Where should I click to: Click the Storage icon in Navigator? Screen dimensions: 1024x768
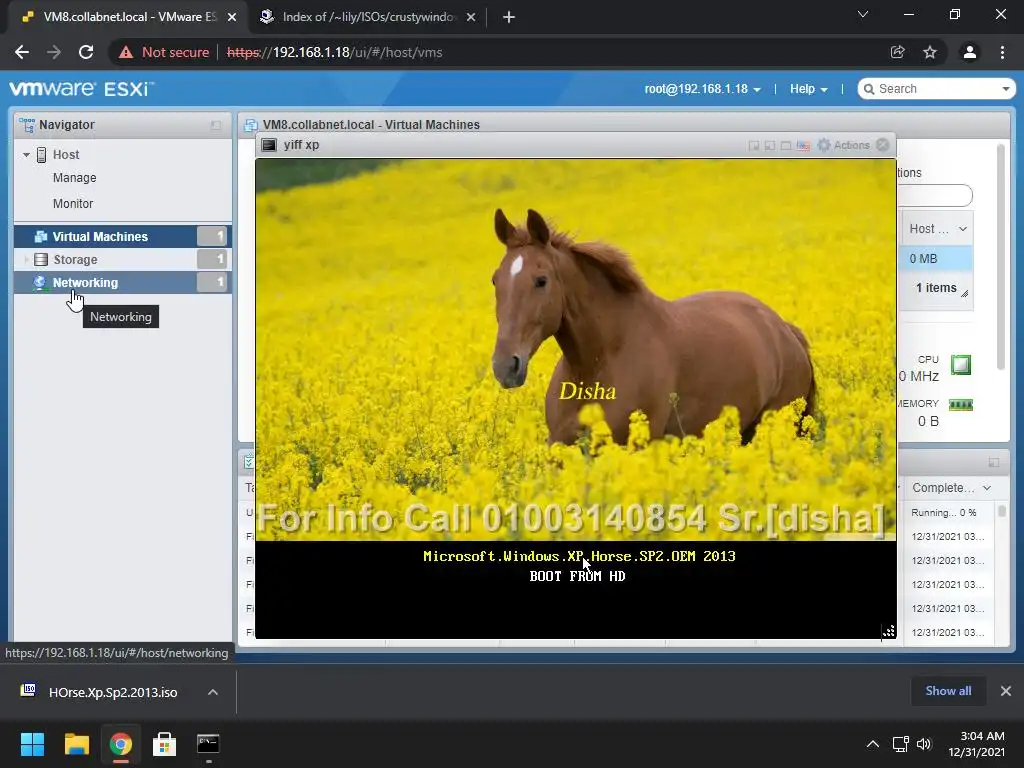(x=41, y=259)
